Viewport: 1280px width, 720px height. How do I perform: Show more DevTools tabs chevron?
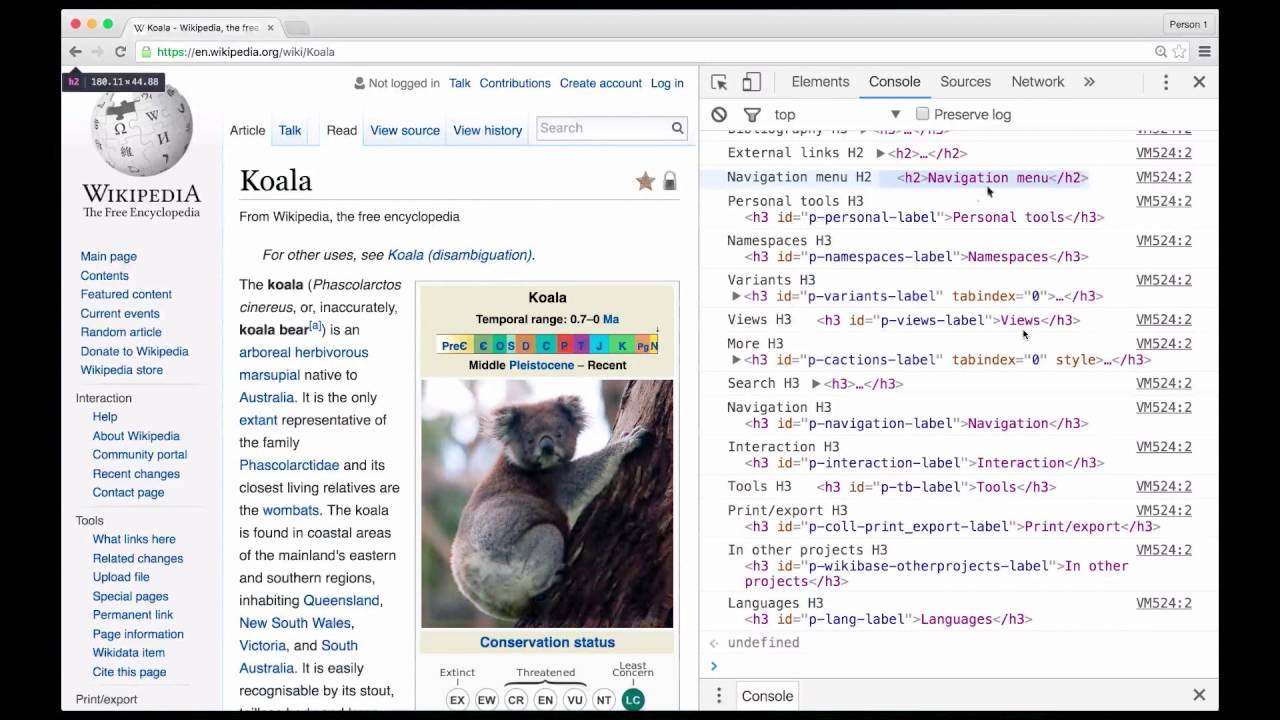pyautogui.click(x=1089, y=82)
